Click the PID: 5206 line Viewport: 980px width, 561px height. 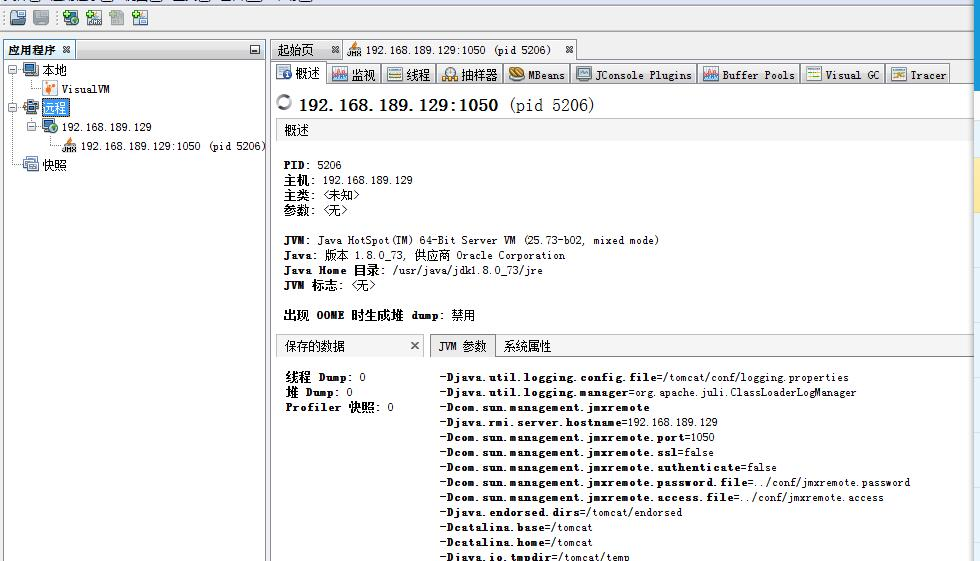[x=312, y=165]
